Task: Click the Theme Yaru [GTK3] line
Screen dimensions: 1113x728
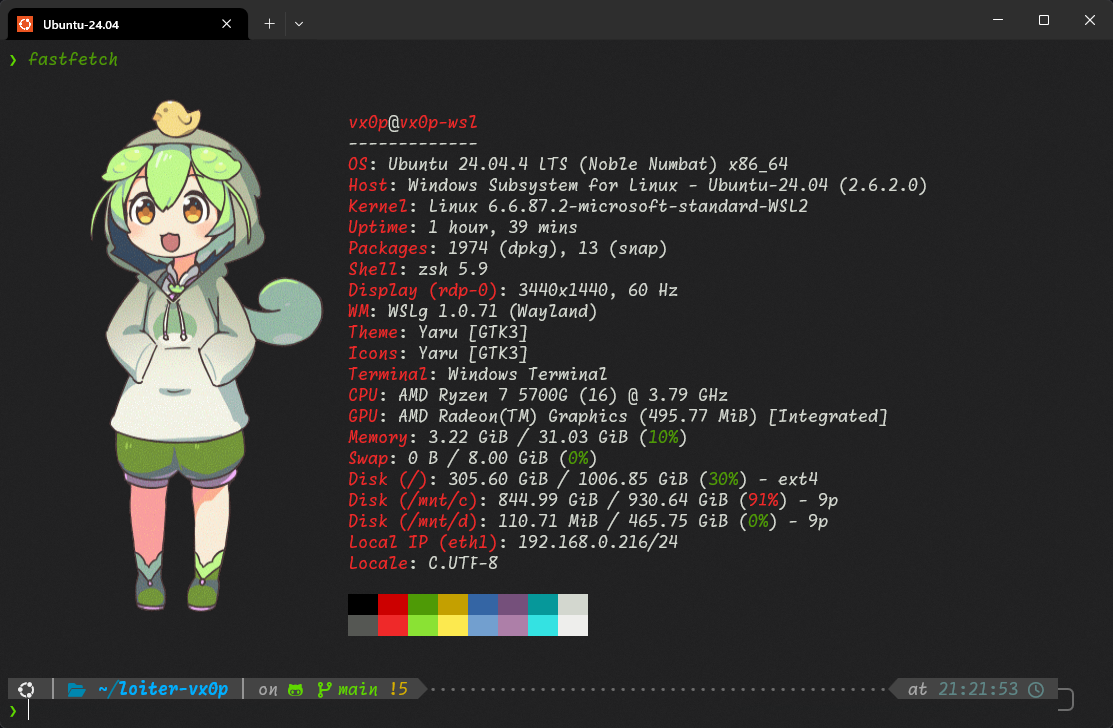Action: pyautogui.click(x=438, y=333)
